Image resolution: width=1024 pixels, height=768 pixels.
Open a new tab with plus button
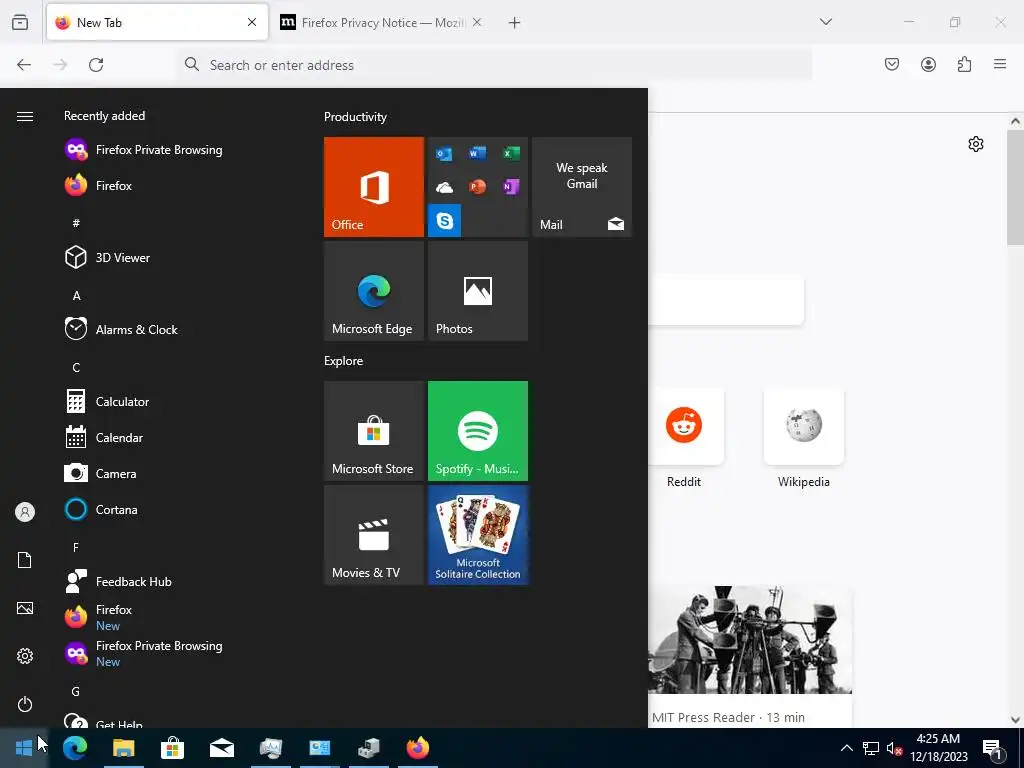pos(514,23)
